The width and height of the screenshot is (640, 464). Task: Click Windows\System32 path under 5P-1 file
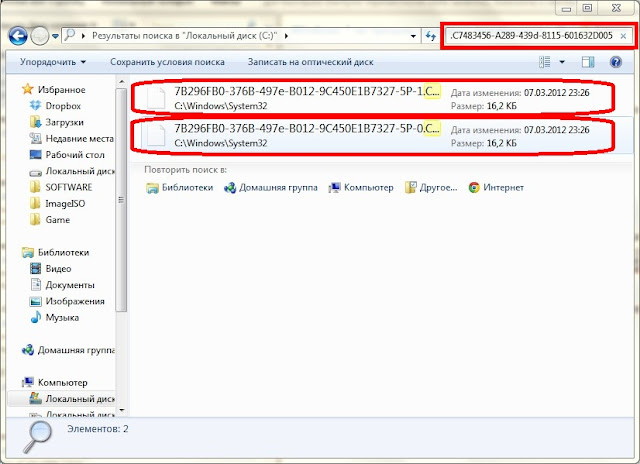221,106
